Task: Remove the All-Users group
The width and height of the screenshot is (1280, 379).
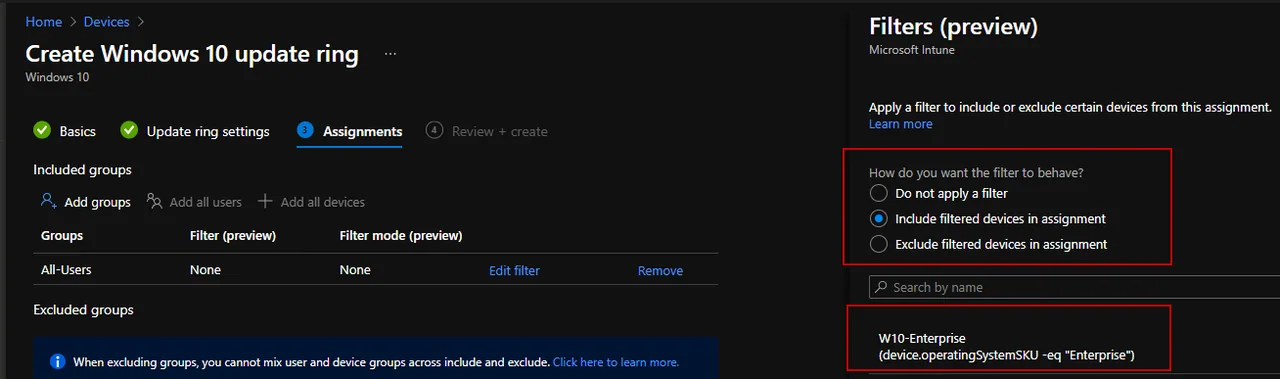Action: [x=660, y=270]
